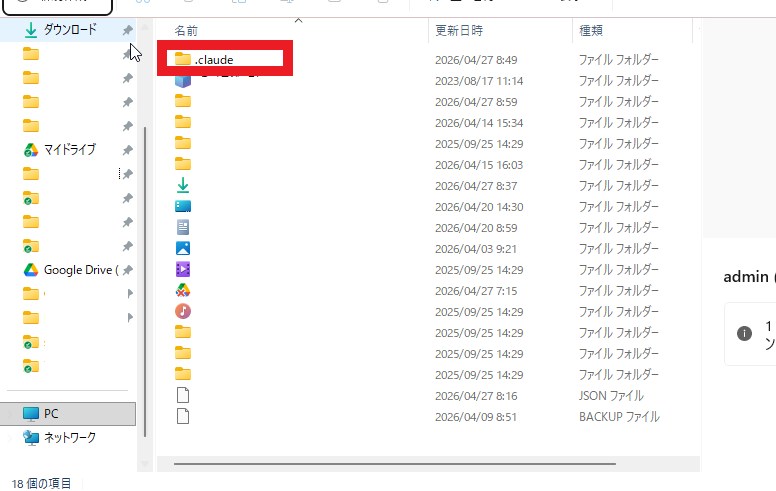
Task: Toggle the sort direction chevron above 名前 column
Action: (298, 20)
